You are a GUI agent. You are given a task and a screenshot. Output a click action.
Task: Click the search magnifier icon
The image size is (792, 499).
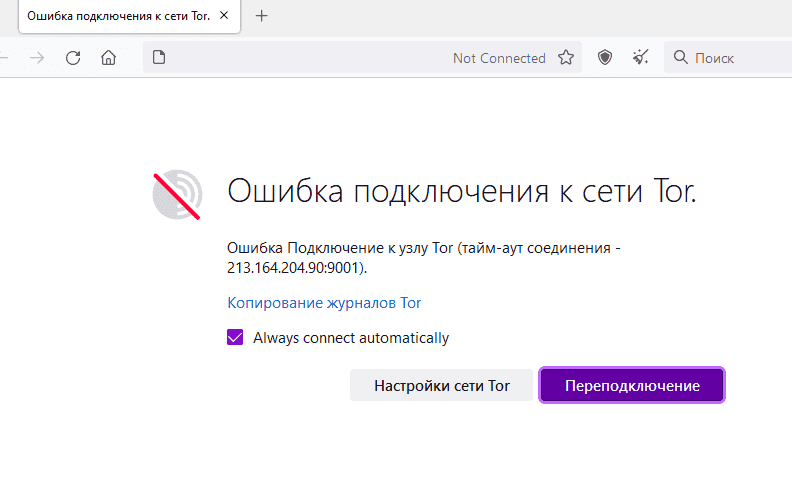(681, 58)
